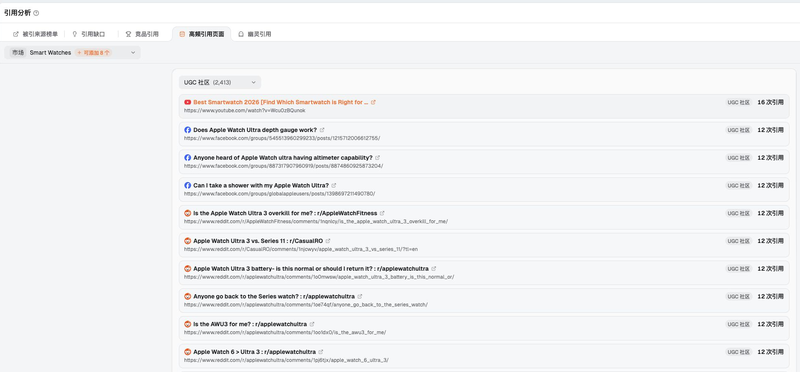This screenshot has height=372, width=800.
Task: Click external link icon after shower question title
Action: pyautogui.click(x=334, y=185)
